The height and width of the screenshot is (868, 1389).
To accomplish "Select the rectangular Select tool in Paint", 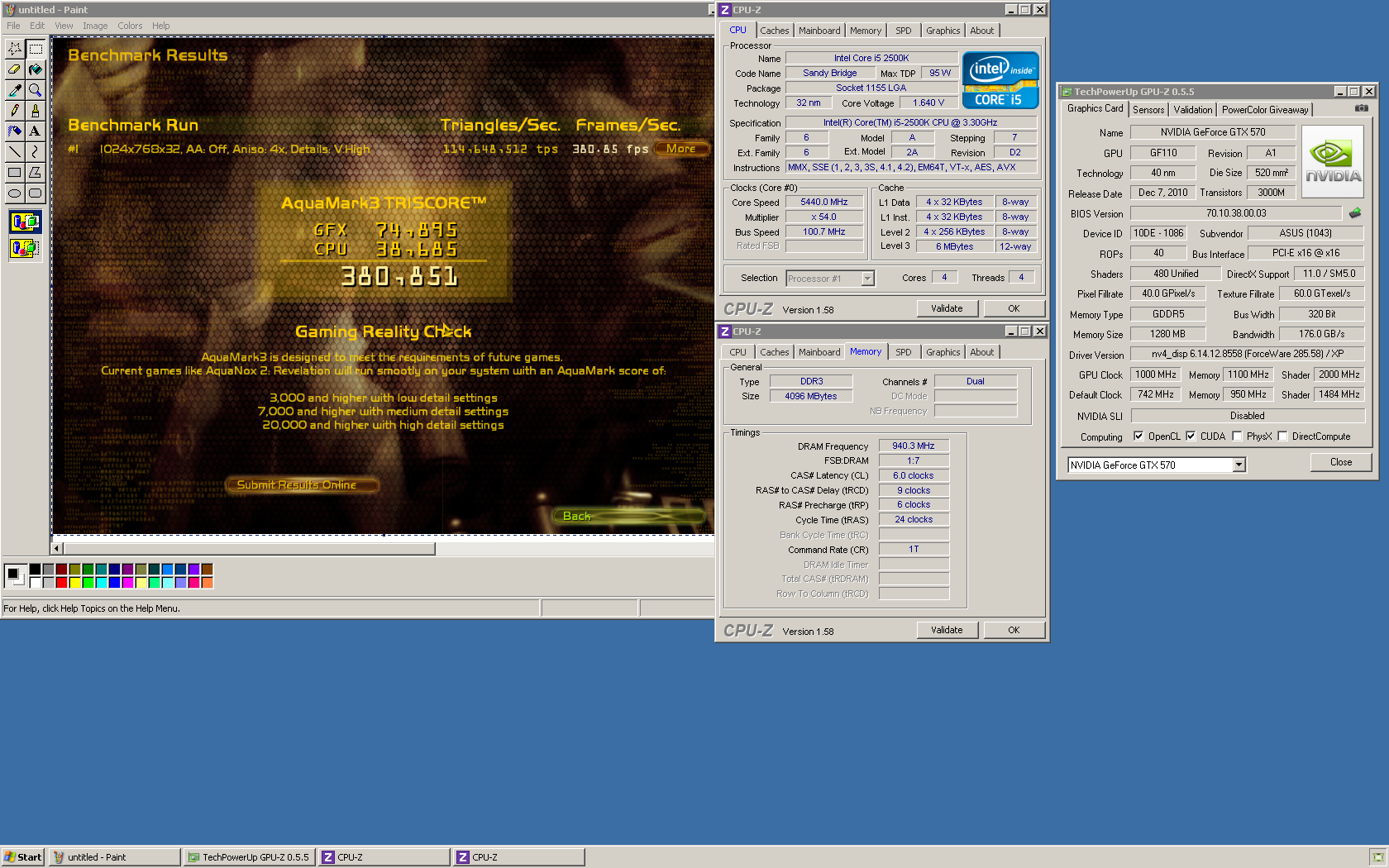I will (36, 49).
